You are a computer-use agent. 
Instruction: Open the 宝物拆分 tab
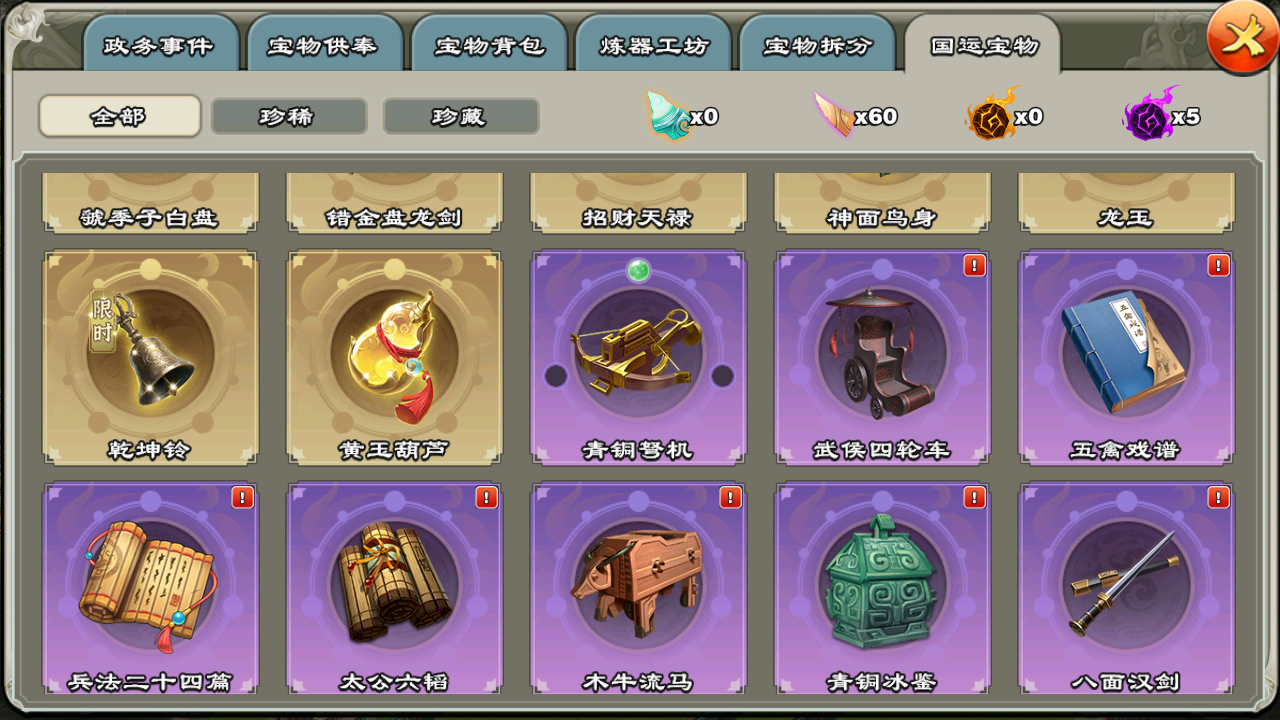817,45
